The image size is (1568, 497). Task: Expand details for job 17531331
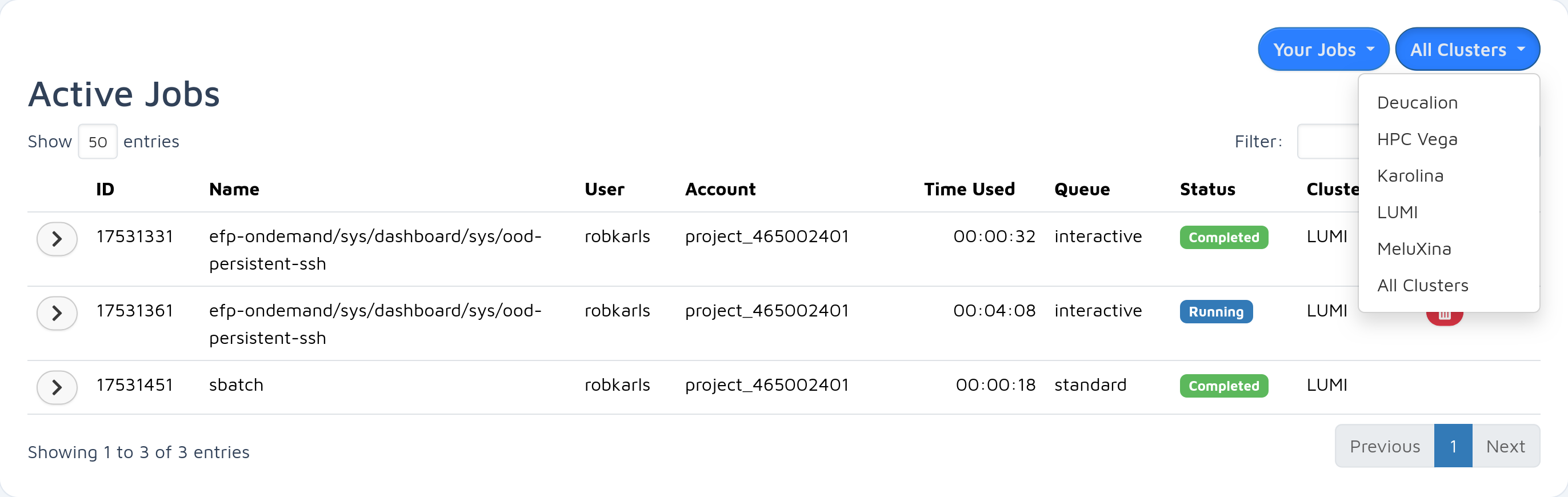(57, 239)
